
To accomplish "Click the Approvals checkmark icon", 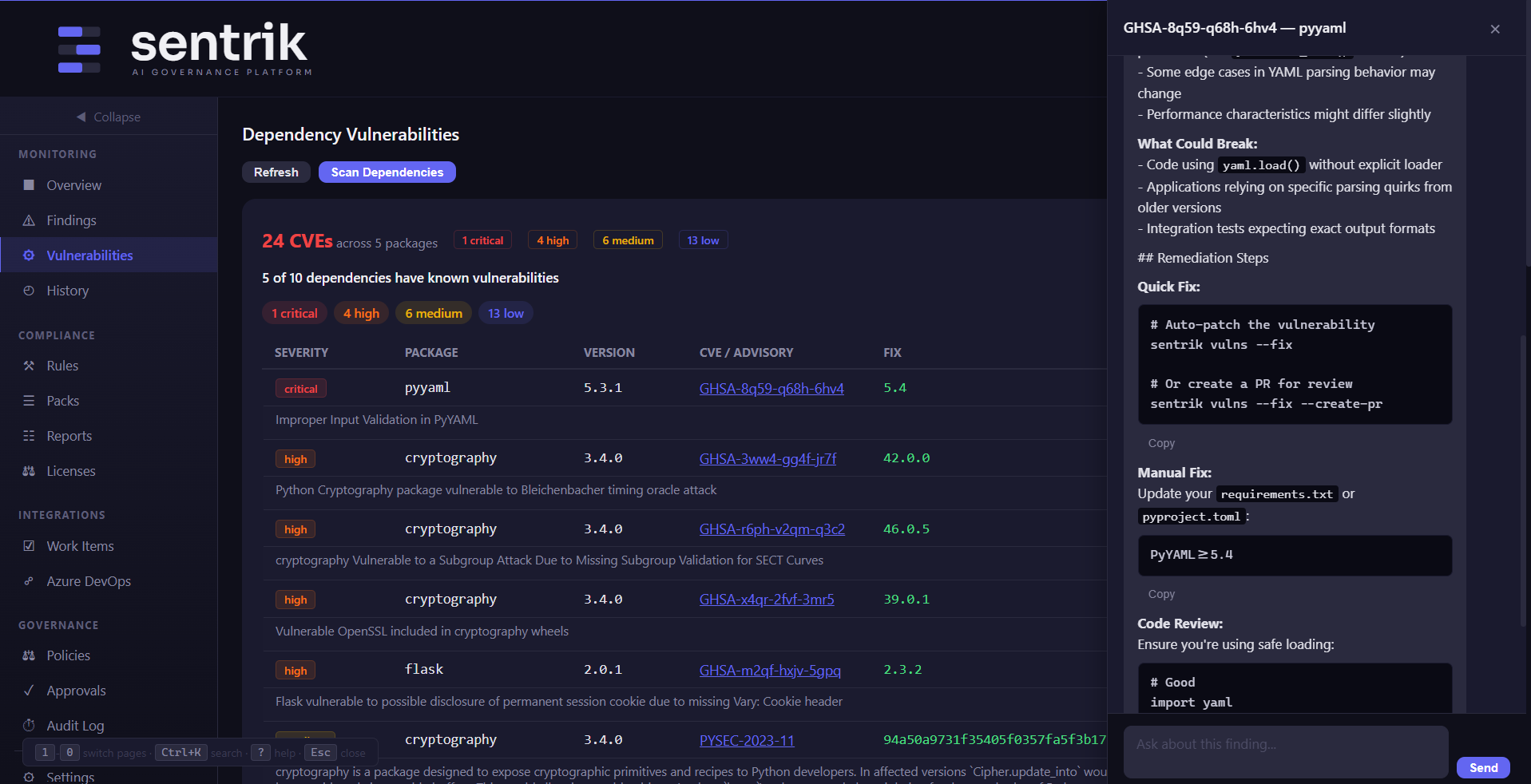I will tap(29, 691).
